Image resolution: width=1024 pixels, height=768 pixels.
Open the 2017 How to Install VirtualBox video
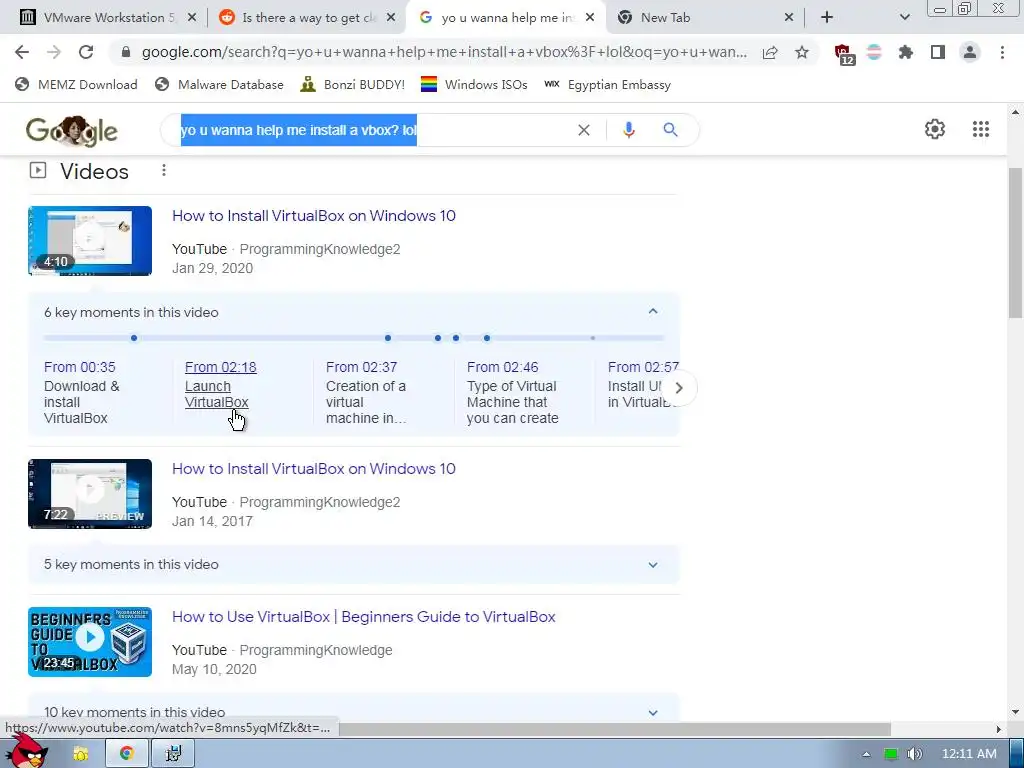313,468
